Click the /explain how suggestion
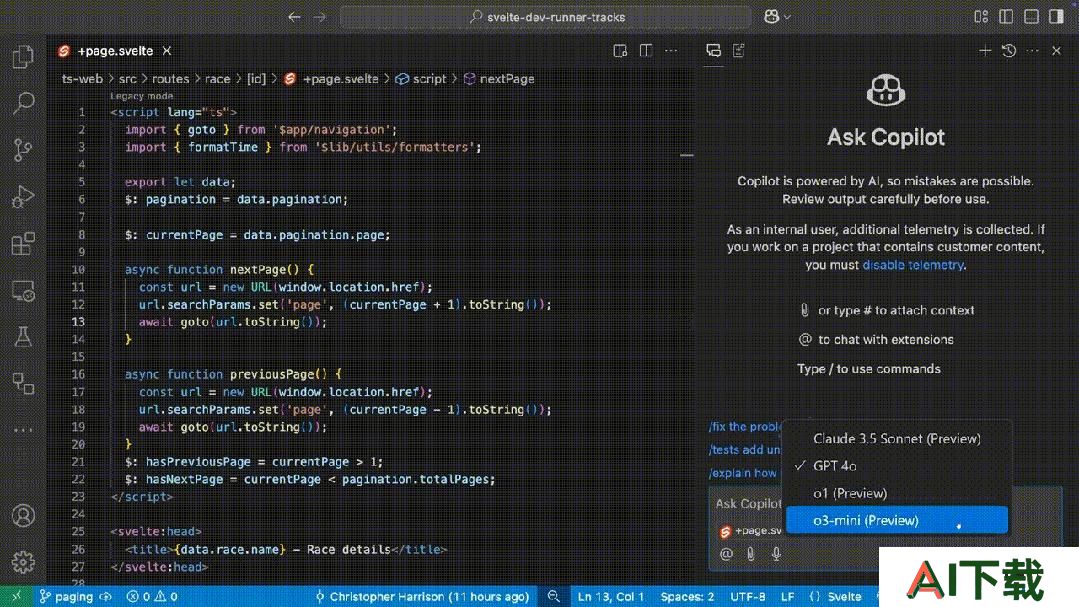This screenshot has height=607, width=1079. (x=743, y=473)
